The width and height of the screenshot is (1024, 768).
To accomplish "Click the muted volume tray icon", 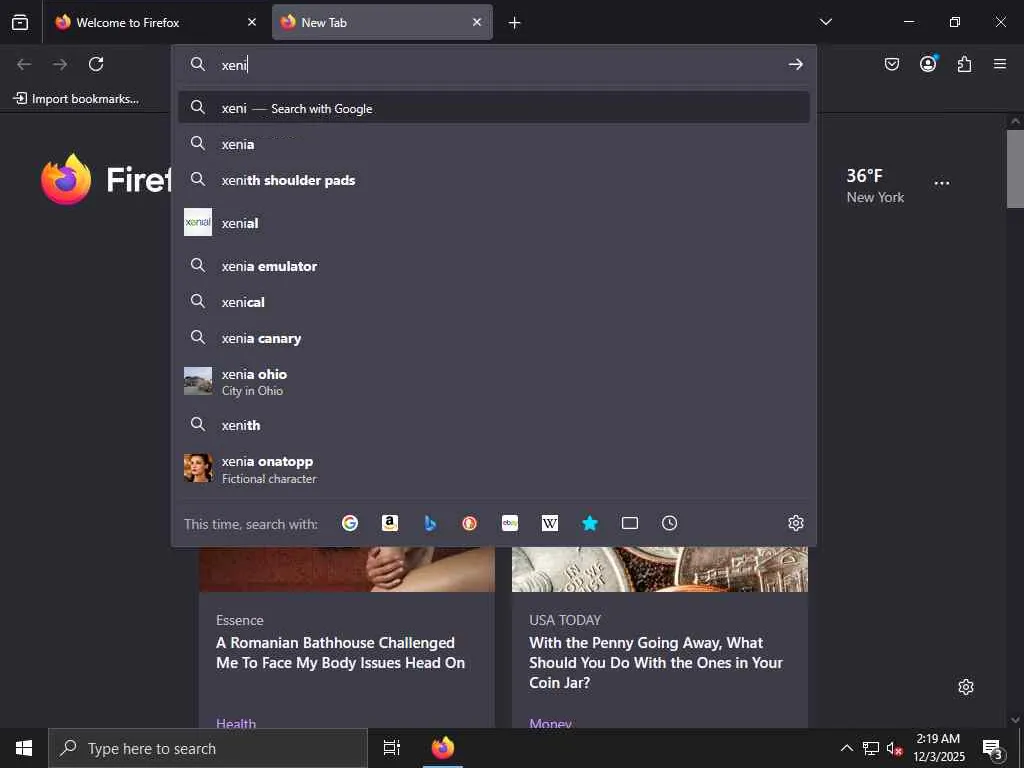I will click(894, 749).
